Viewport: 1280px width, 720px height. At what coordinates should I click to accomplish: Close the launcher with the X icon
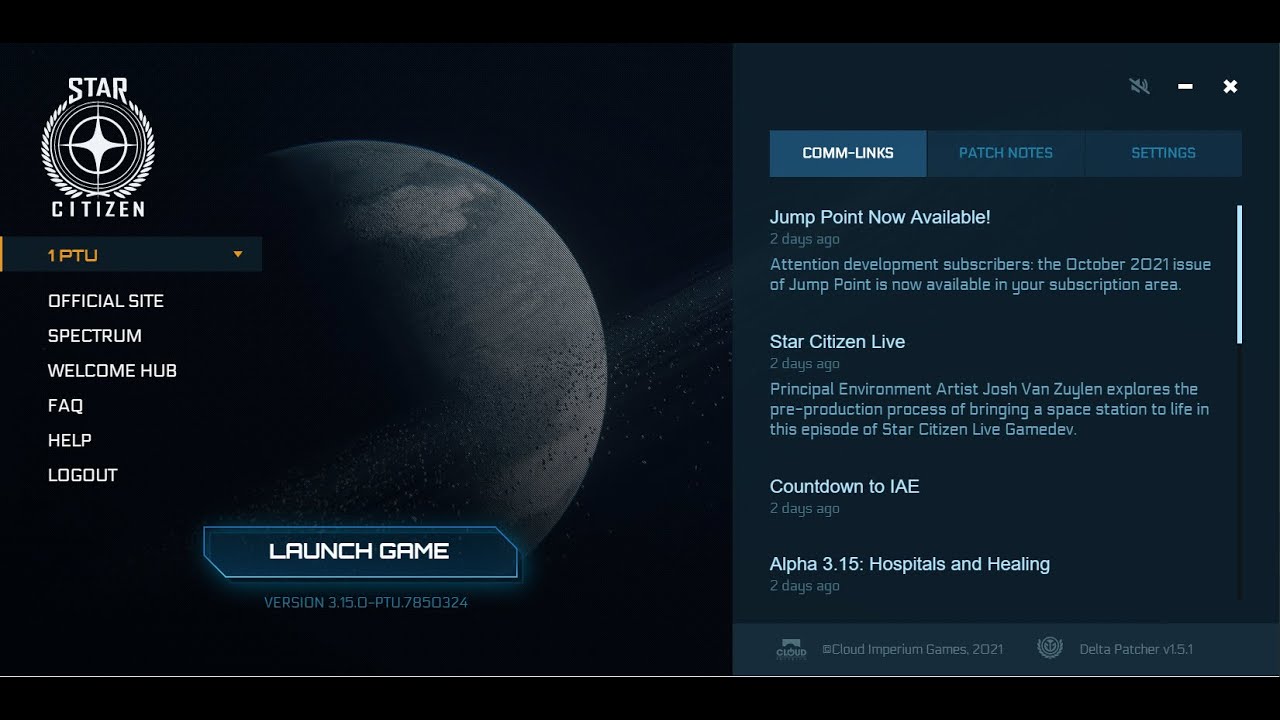pos(1230,86)
